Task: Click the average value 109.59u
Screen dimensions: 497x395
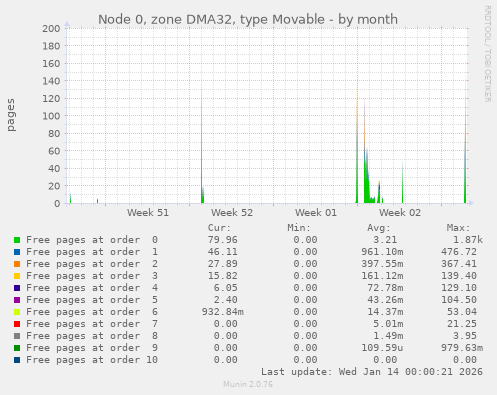Action: point(382,348)
